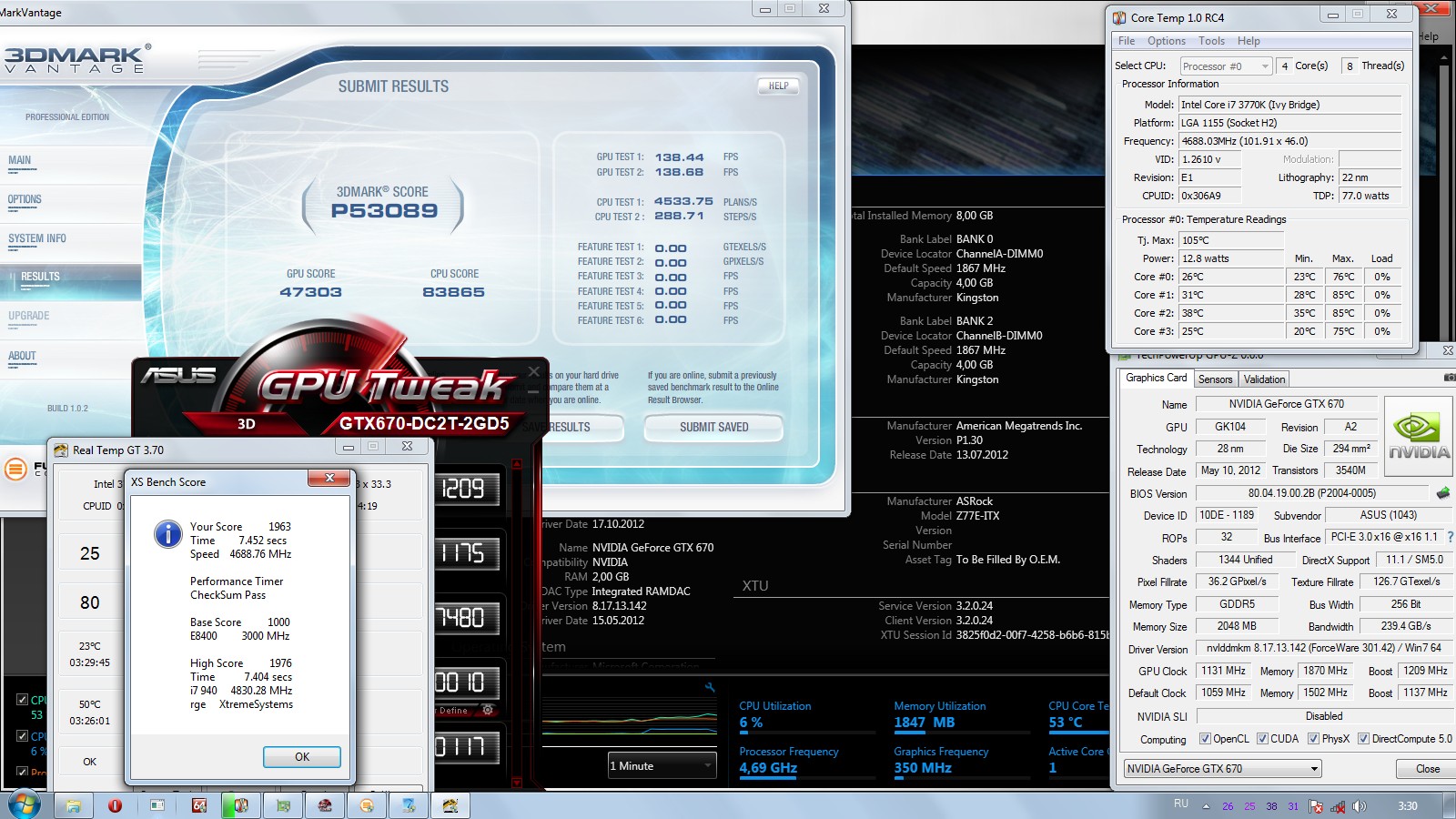This screenshot has height=819, width=1456.
Task: Open SYSTEM INFO in 3DMark Vantage
Action: (37, 238)
